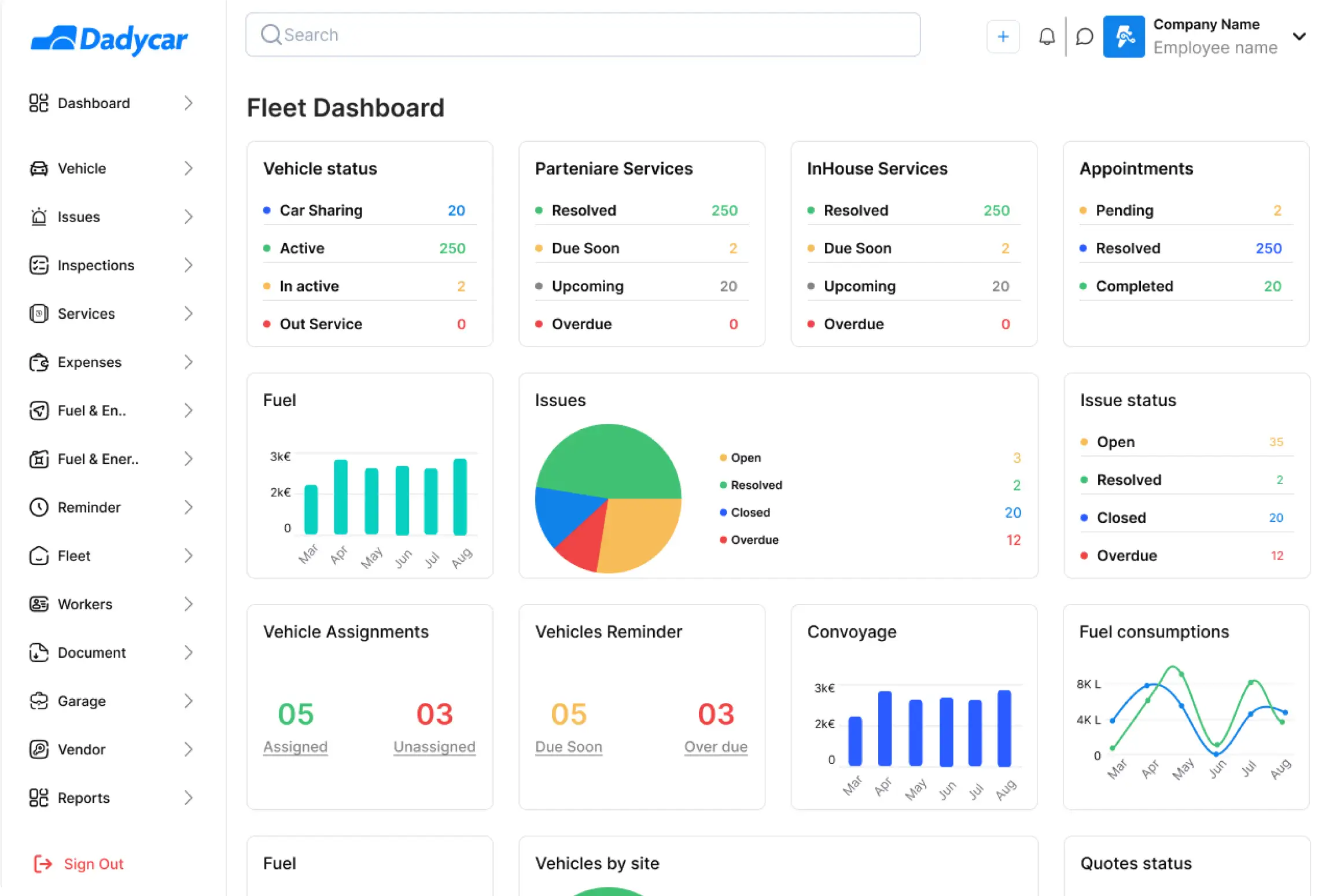Open the Vendor menu item
This screenshot has width=1333, height=896.
coord(112,750)
